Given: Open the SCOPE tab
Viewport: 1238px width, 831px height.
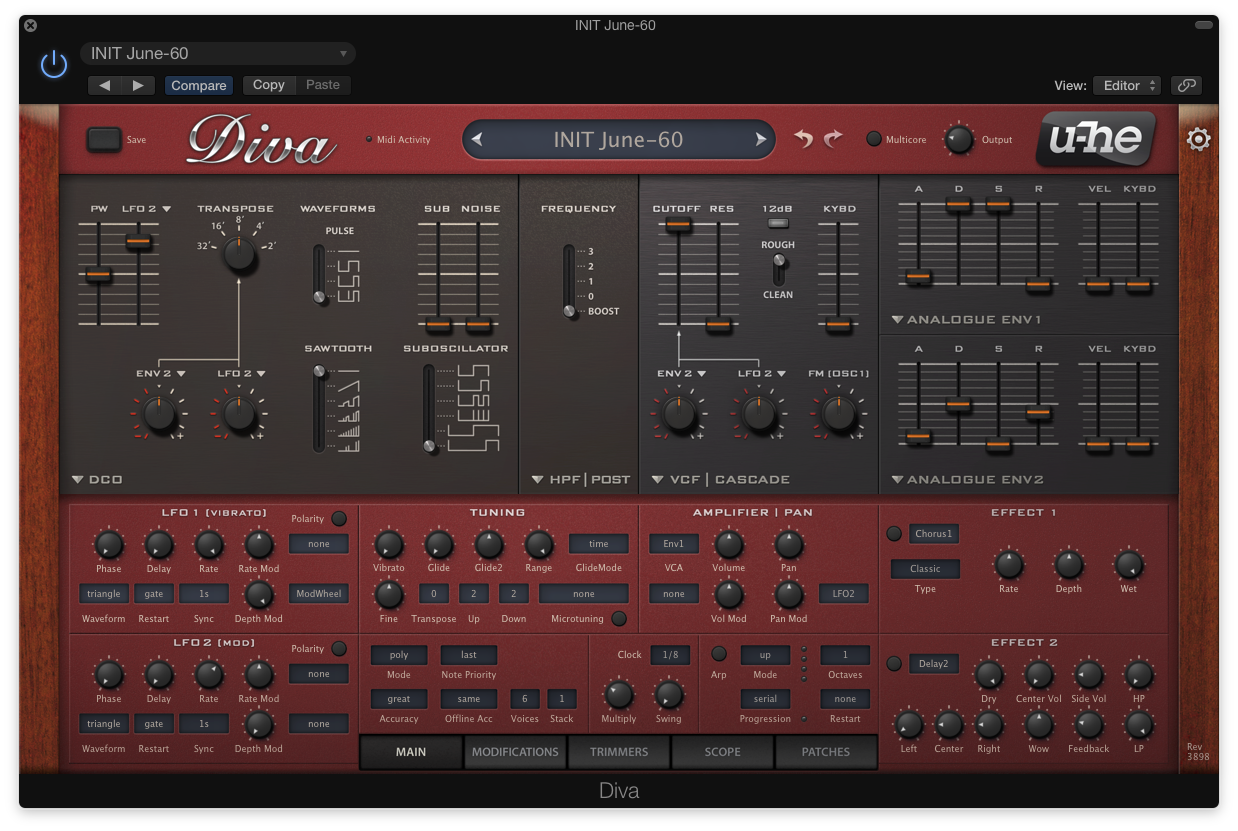Looking at the screenshot, I should click(722, 752).
